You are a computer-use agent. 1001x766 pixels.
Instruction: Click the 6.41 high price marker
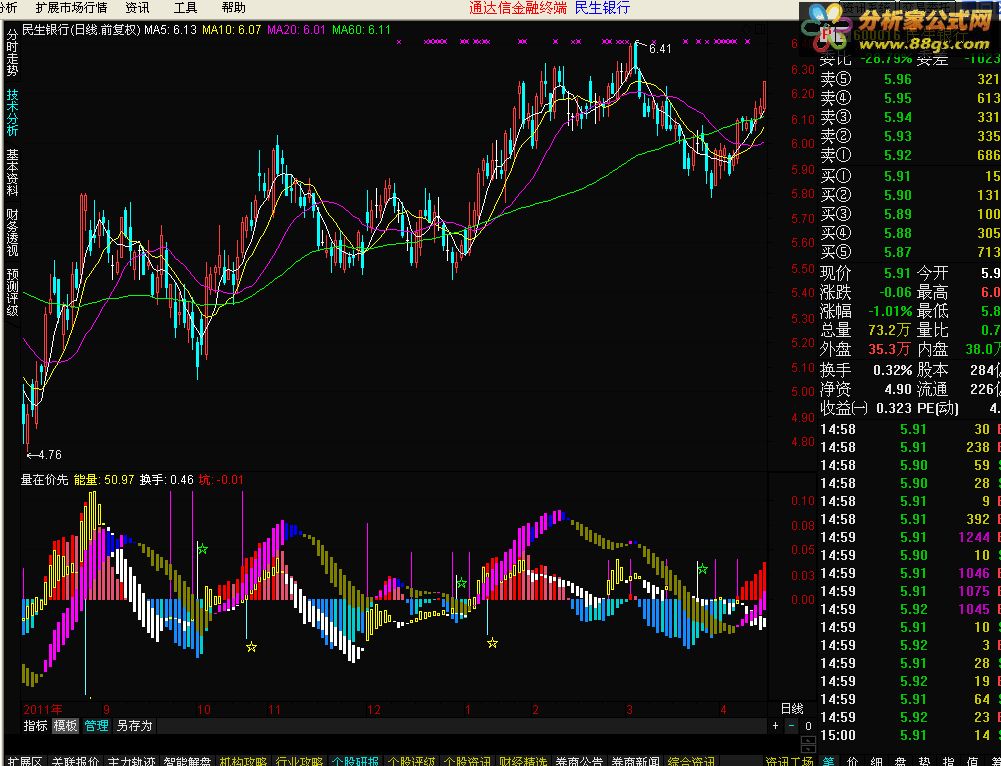coord(659,49)
